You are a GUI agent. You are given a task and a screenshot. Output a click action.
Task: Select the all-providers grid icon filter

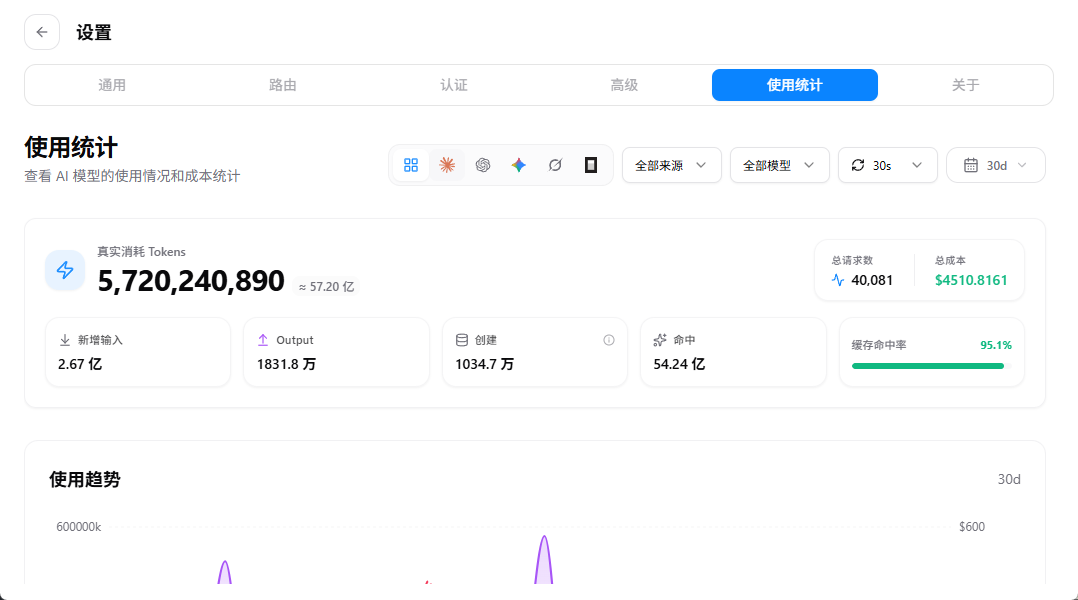tap(411, 165)
